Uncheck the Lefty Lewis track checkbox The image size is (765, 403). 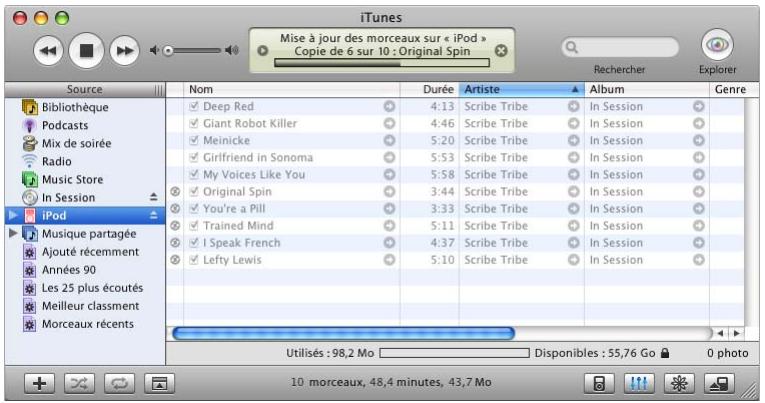194,260
